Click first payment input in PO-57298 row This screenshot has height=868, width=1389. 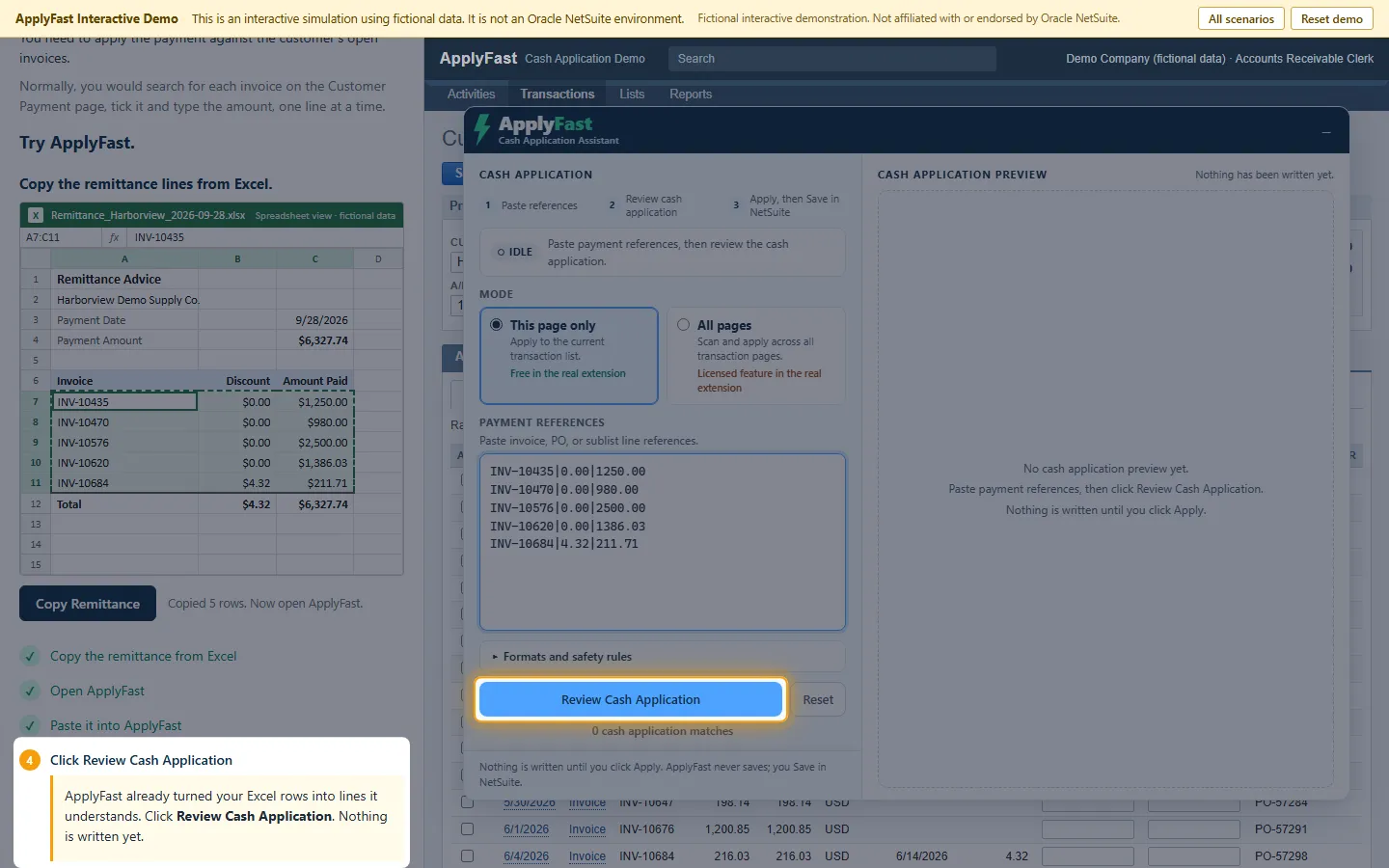[x=1088, y=856]
